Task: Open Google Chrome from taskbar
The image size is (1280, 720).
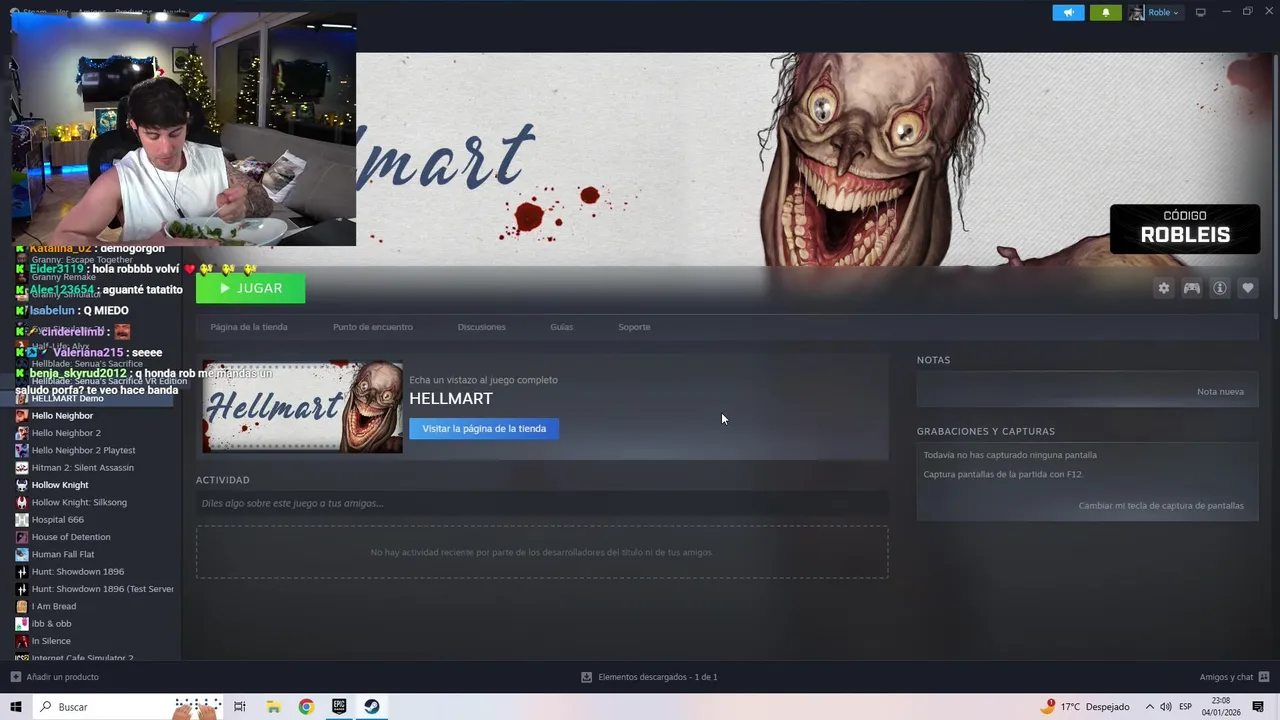Action: (x=306, y=707)
